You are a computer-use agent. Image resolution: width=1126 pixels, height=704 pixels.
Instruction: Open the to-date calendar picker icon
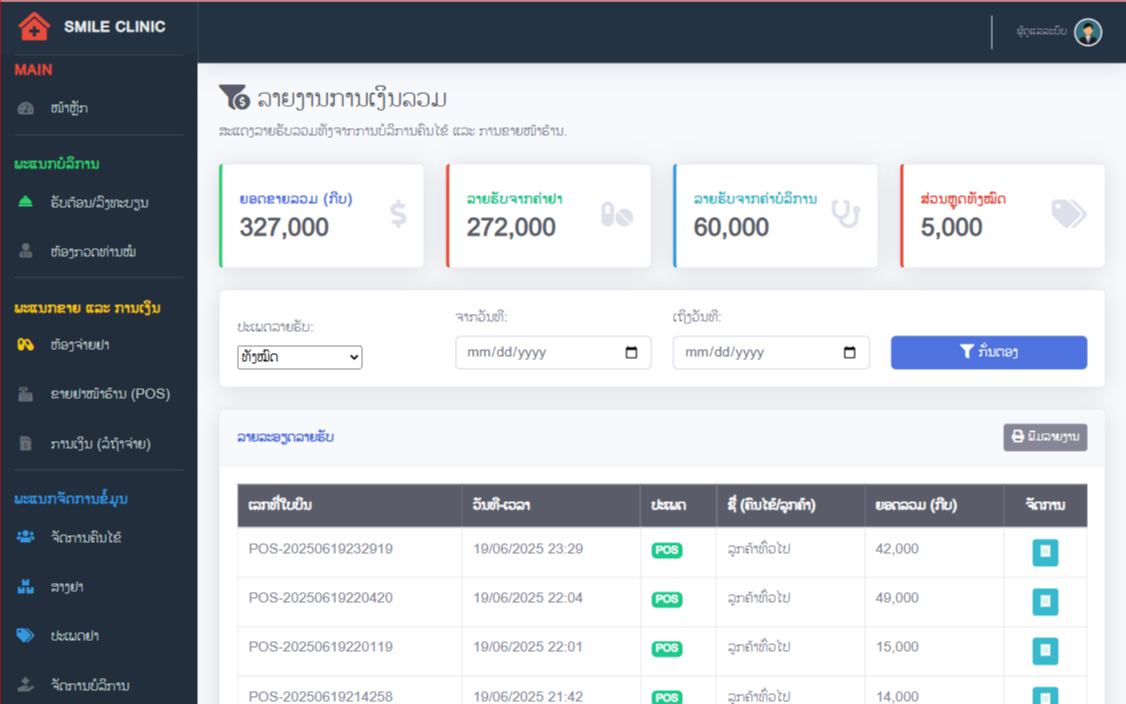(x=849, y=353)
